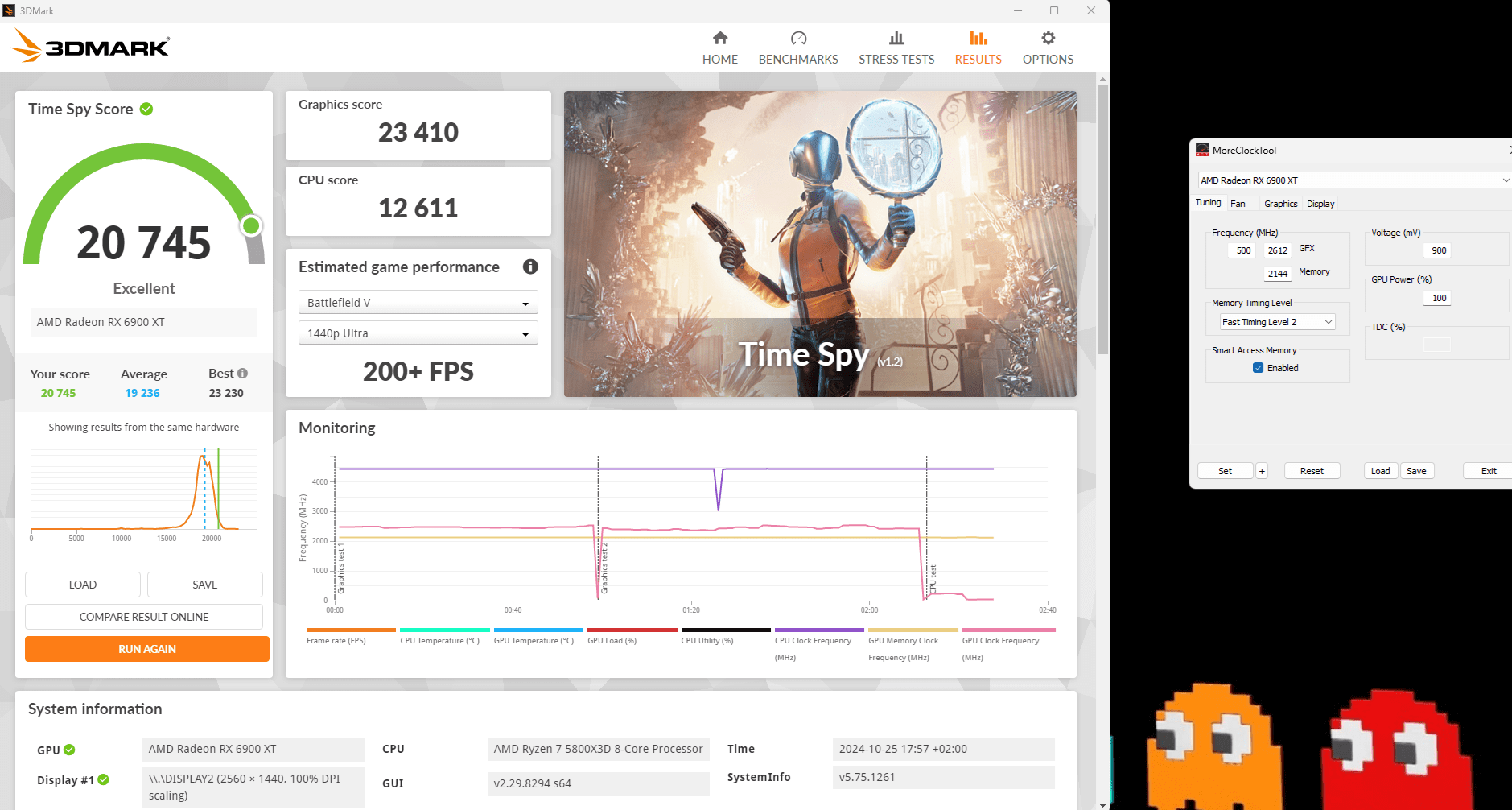The image size is (1512, 810).
Task: Open the AMD Radeon RX 6900 XT device dropdown
Action: [x=1354, y=180]
